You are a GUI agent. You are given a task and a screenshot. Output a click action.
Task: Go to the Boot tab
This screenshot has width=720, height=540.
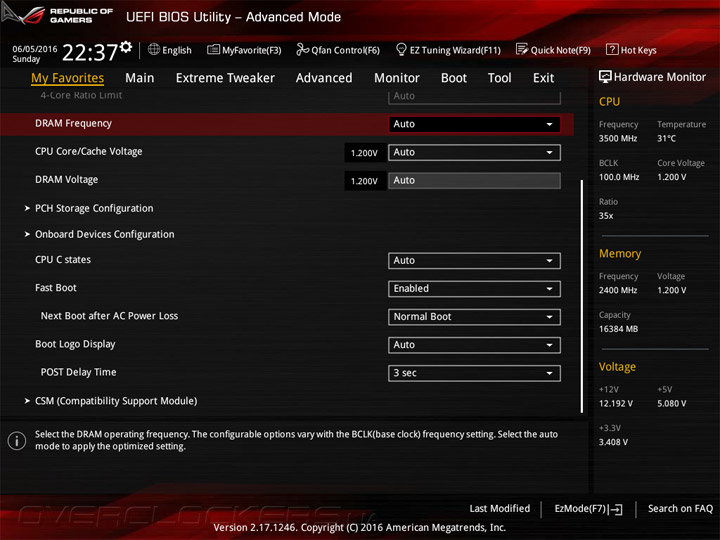coord(454,78)
